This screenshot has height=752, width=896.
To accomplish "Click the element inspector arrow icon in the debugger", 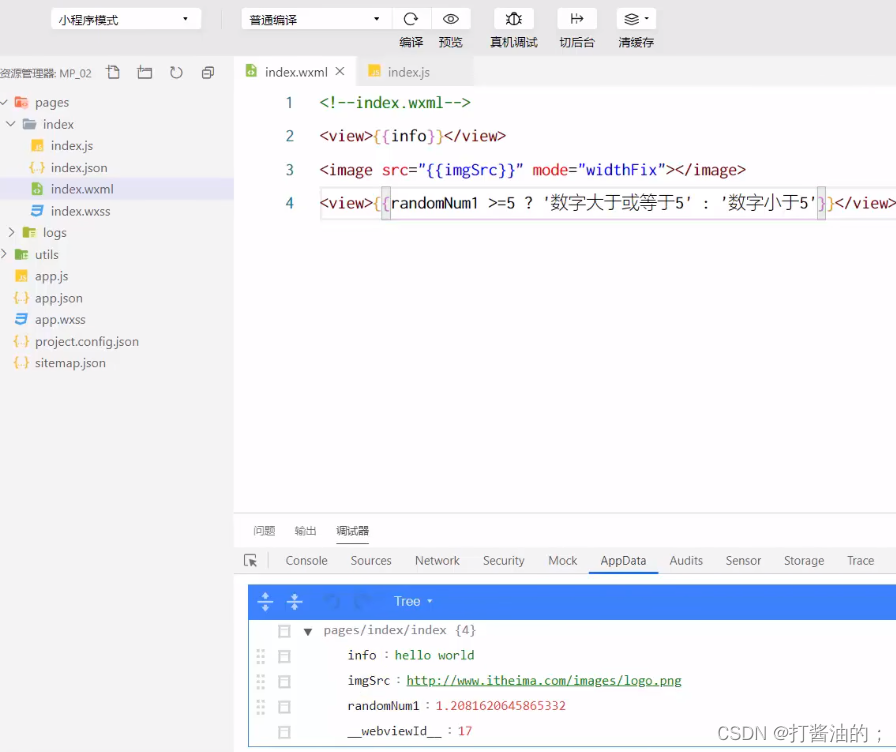I will click(x=250, y=561).
